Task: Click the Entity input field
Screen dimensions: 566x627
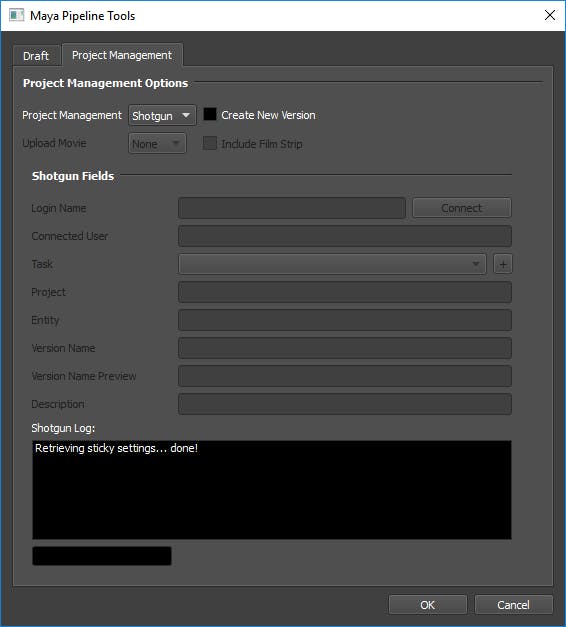Action: tap(345, 320)
